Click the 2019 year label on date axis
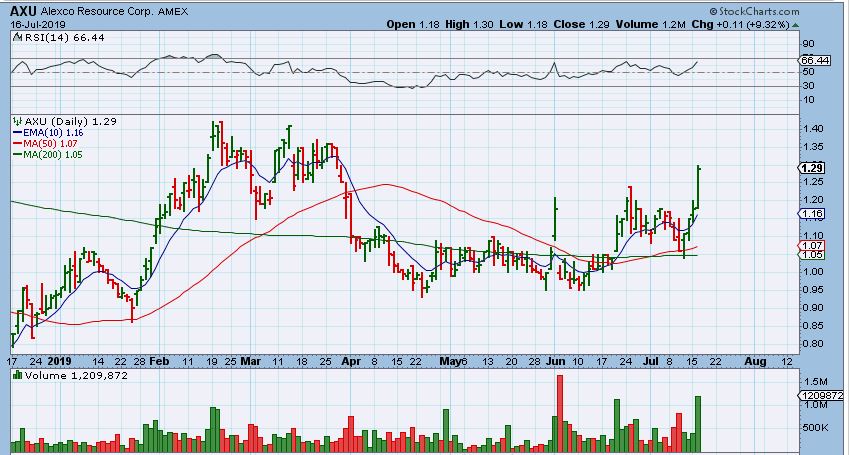The width and height of the screenshot is (850, 455). pyautogui.click(x=60, y=361)
